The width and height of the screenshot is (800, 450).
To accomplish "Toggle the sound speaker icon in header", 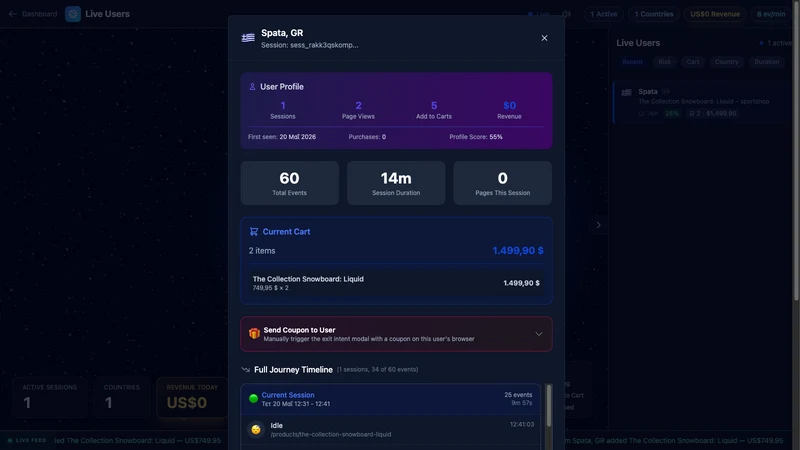I will click(566, 14).
